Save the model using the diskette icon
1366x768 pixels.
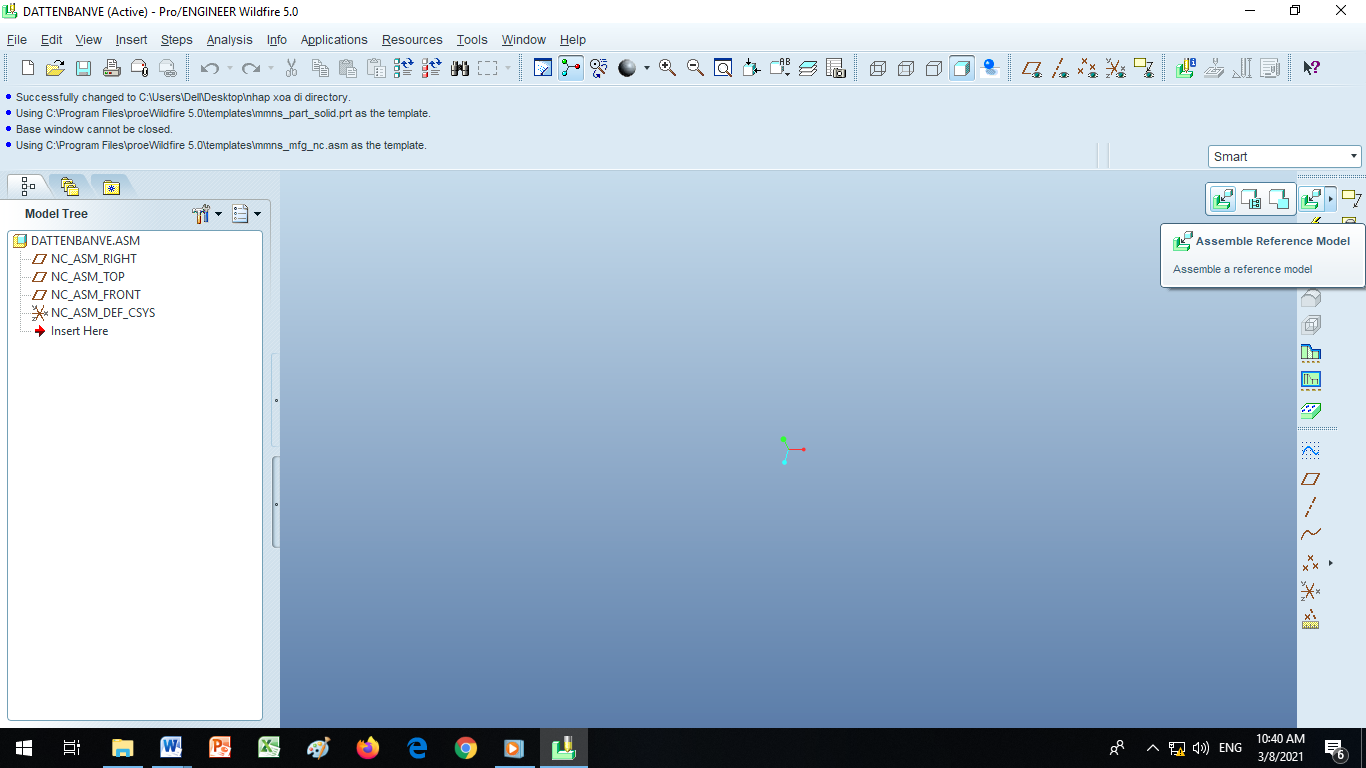pos(83,68)
